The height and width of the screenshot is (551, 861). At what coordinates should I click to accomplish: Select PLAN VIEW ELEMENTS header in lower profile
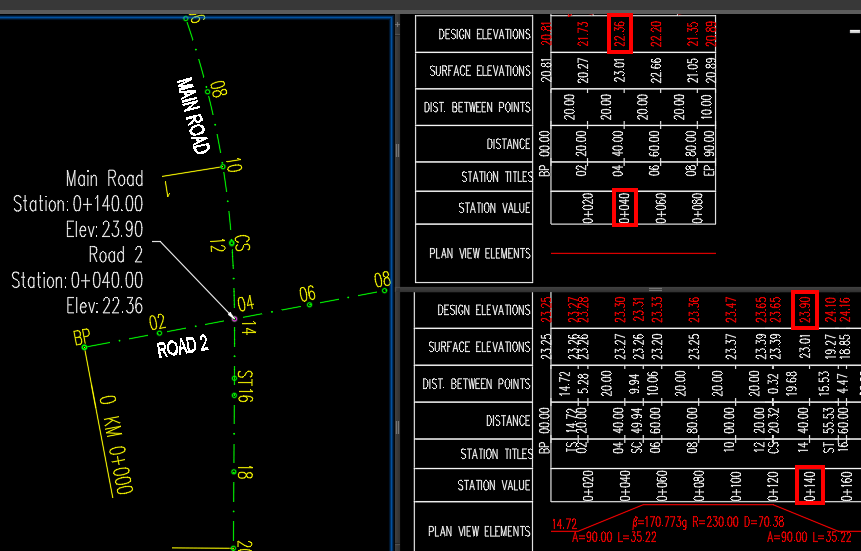pos(479,531)
